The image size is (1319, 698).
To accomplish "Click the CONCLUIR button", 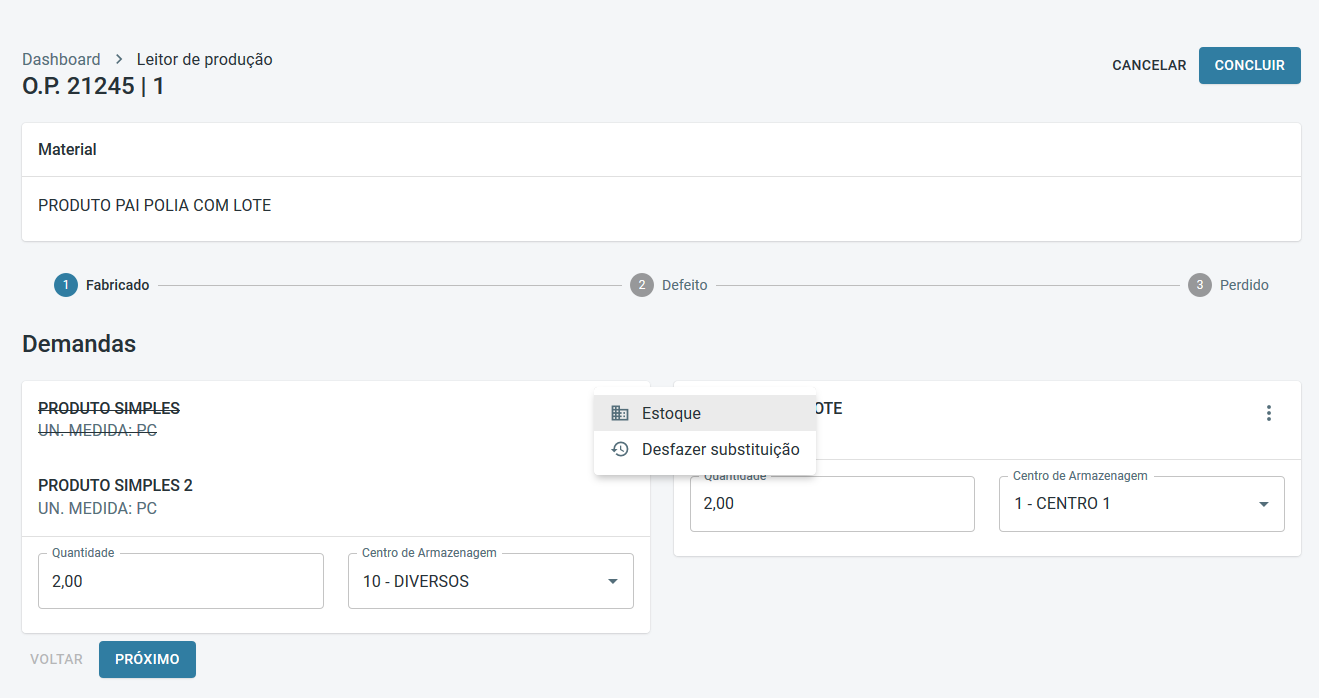I will click(x=1249, y=65).
